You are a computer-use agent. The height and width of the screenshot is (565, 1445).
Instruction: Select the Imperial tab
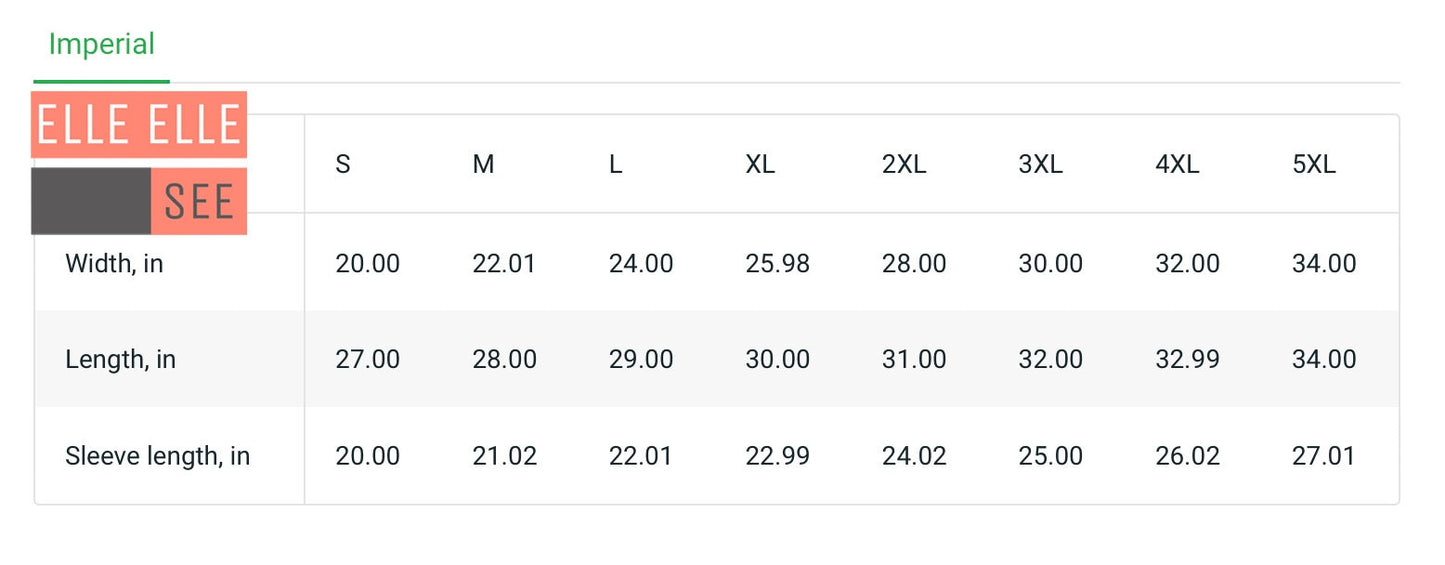pos(101,45)
